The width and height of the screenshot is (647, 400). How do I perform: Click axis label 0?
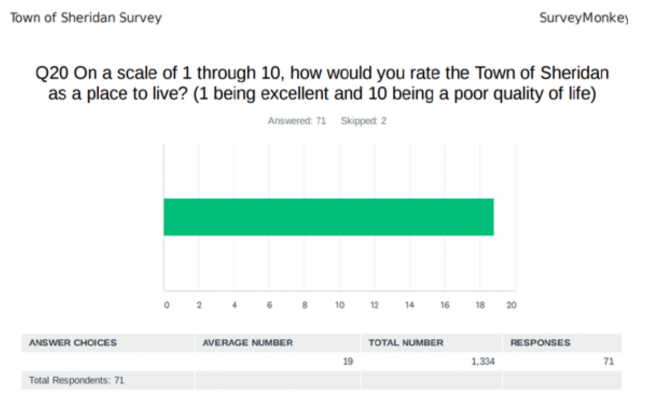[x=166, y=305]
